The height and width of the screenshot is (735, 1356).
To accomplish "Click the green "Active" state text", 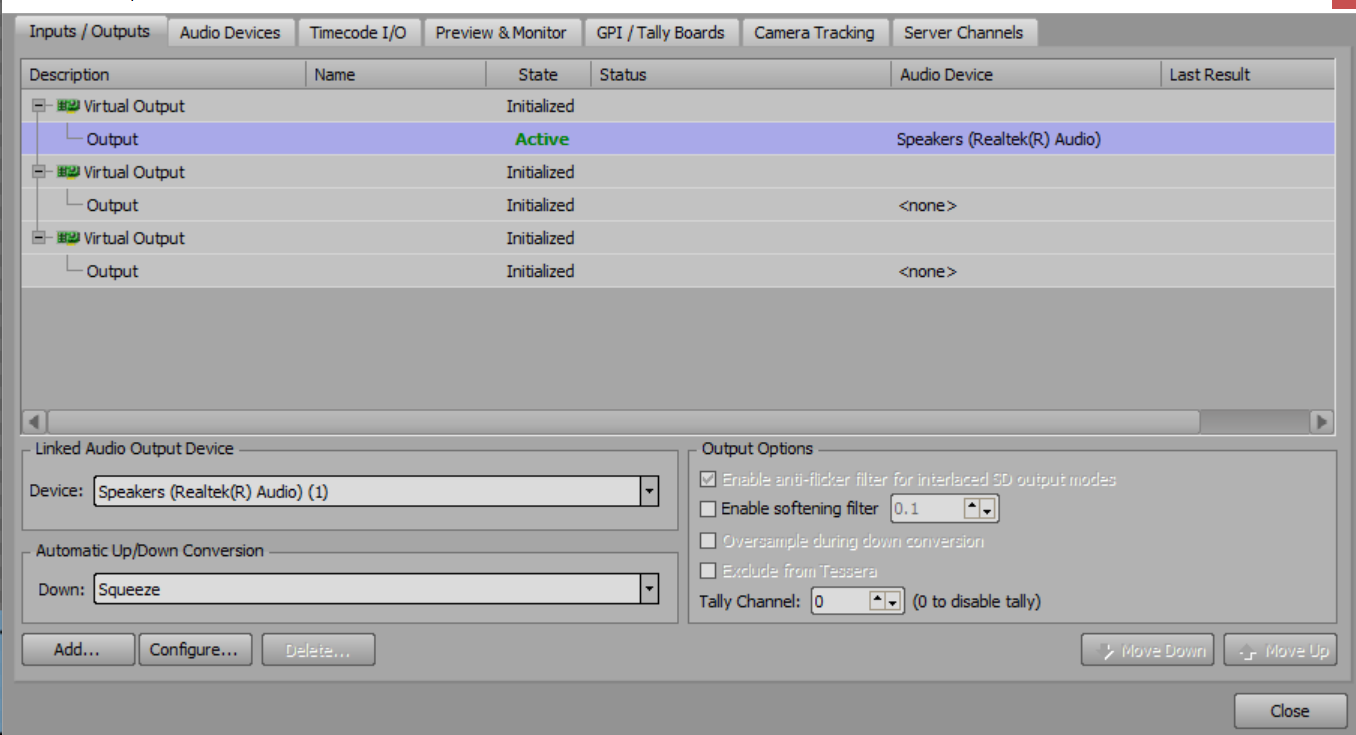I will (x=542, y=139).
